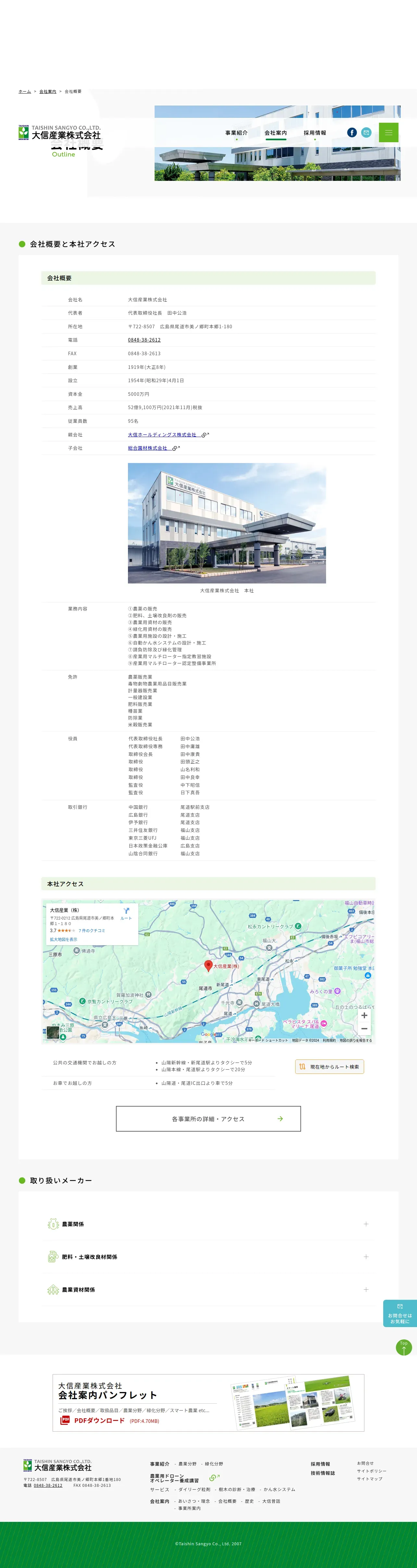Open 会社案内 in the top navigation
This screenshot has height=1568, width=417.
pyautogui.click(x=276, y=133)
